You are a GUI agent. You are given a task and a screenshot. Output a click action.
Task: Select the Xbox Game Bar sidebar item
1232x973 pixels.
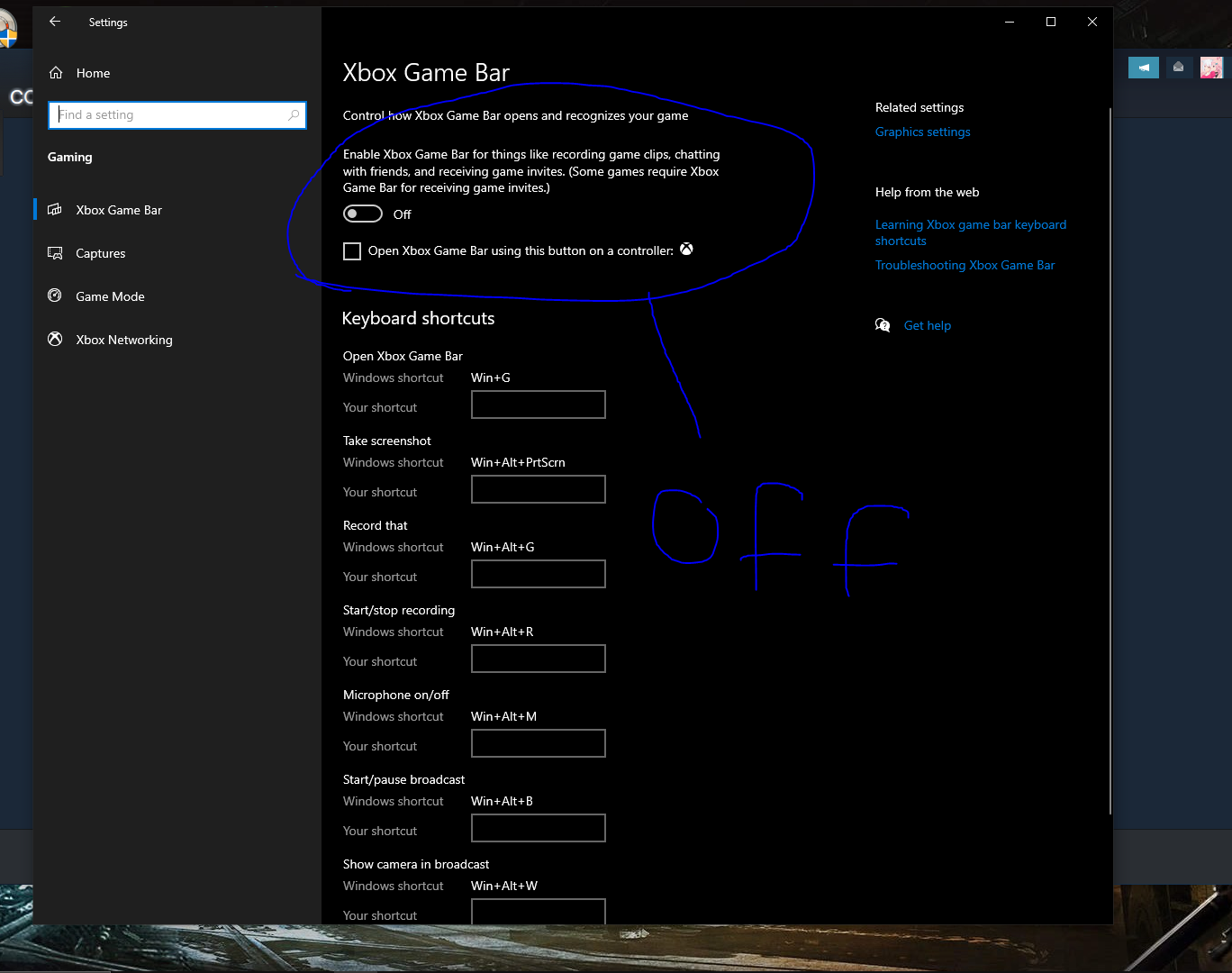(177, 210)
